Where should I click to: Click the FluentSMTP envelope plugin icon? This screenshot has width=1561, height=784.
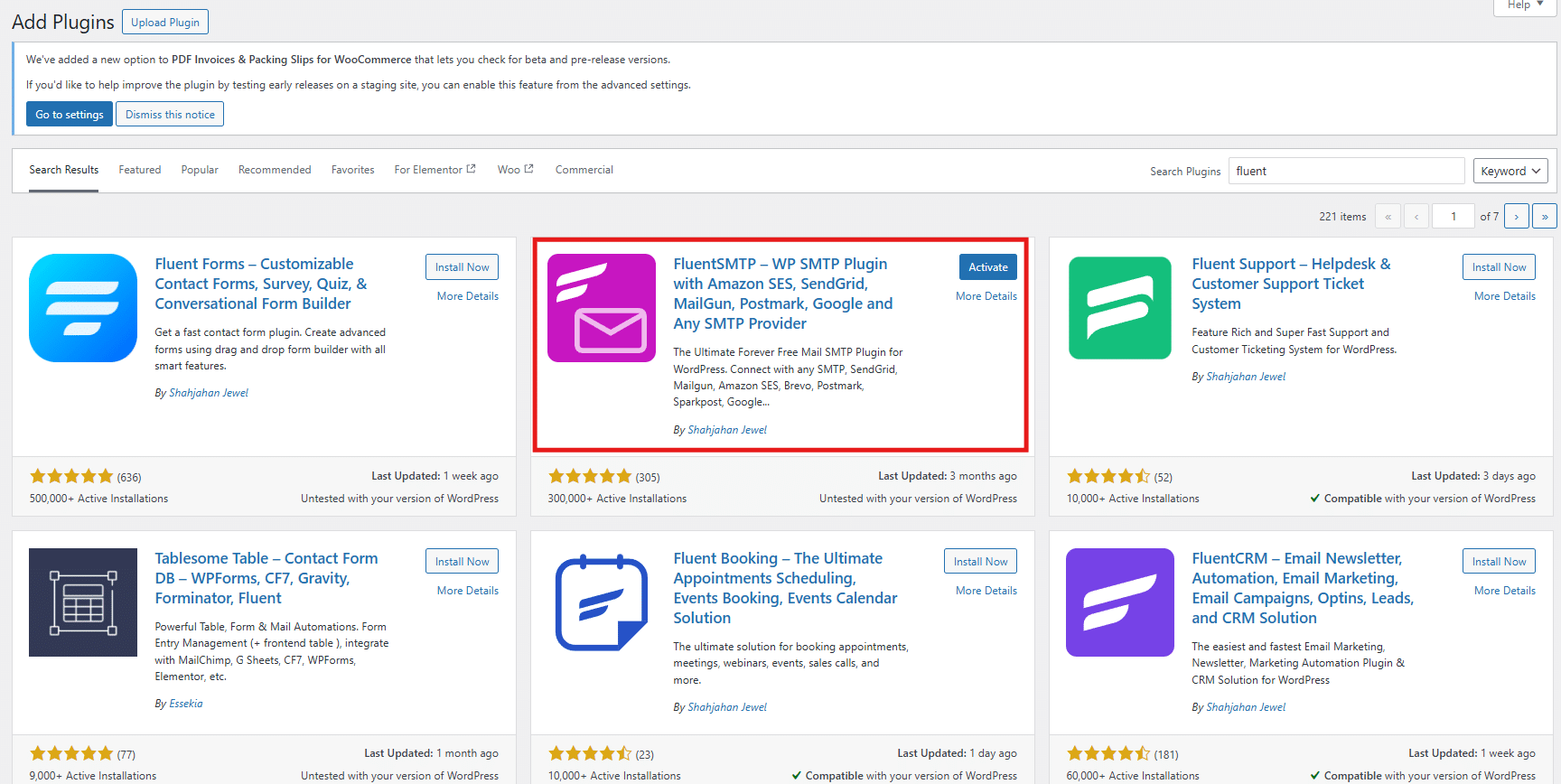(x=602, y=308)
